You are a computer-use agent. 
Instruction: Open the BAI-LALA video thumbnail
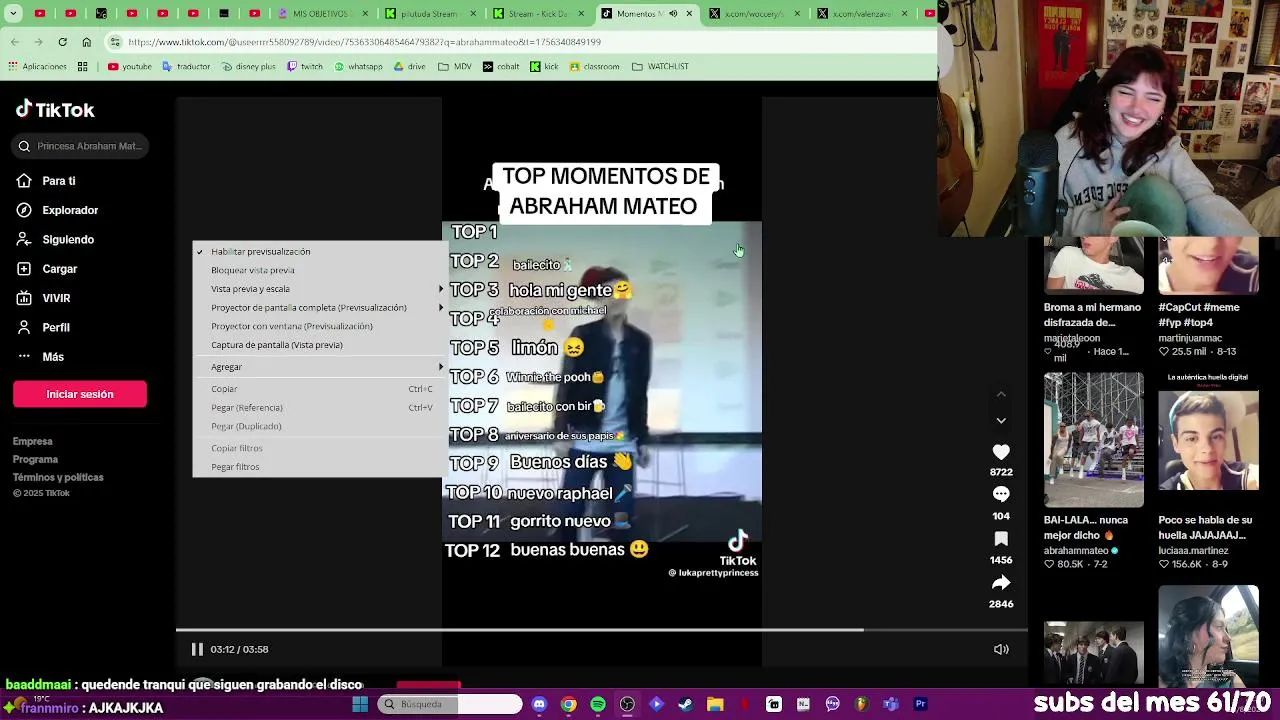click(1093, 440)
